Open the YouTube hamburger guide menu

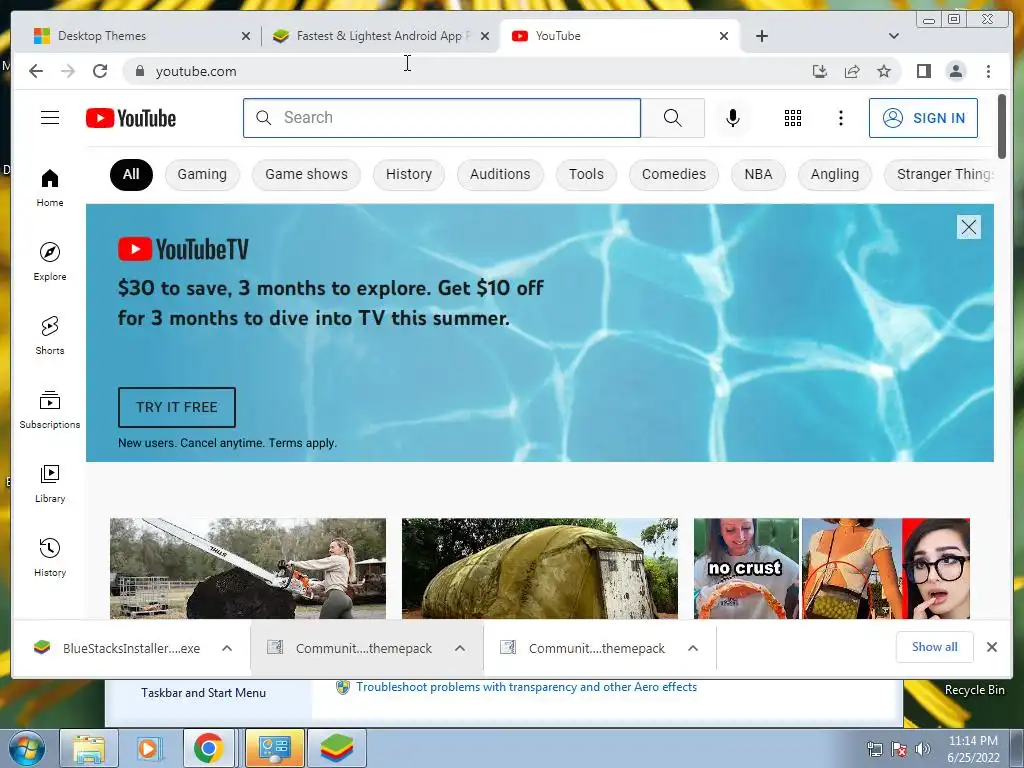point(50,118)
